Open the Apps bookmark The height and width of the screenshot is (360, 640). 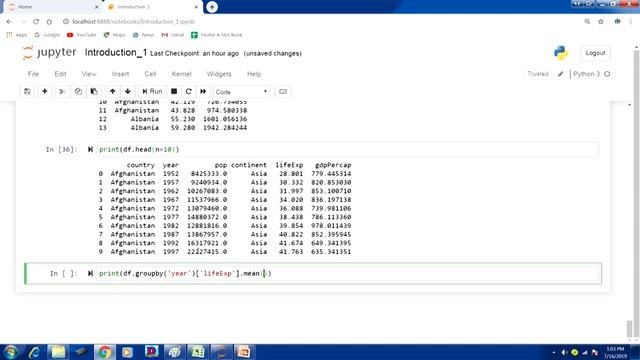(17, 35)
